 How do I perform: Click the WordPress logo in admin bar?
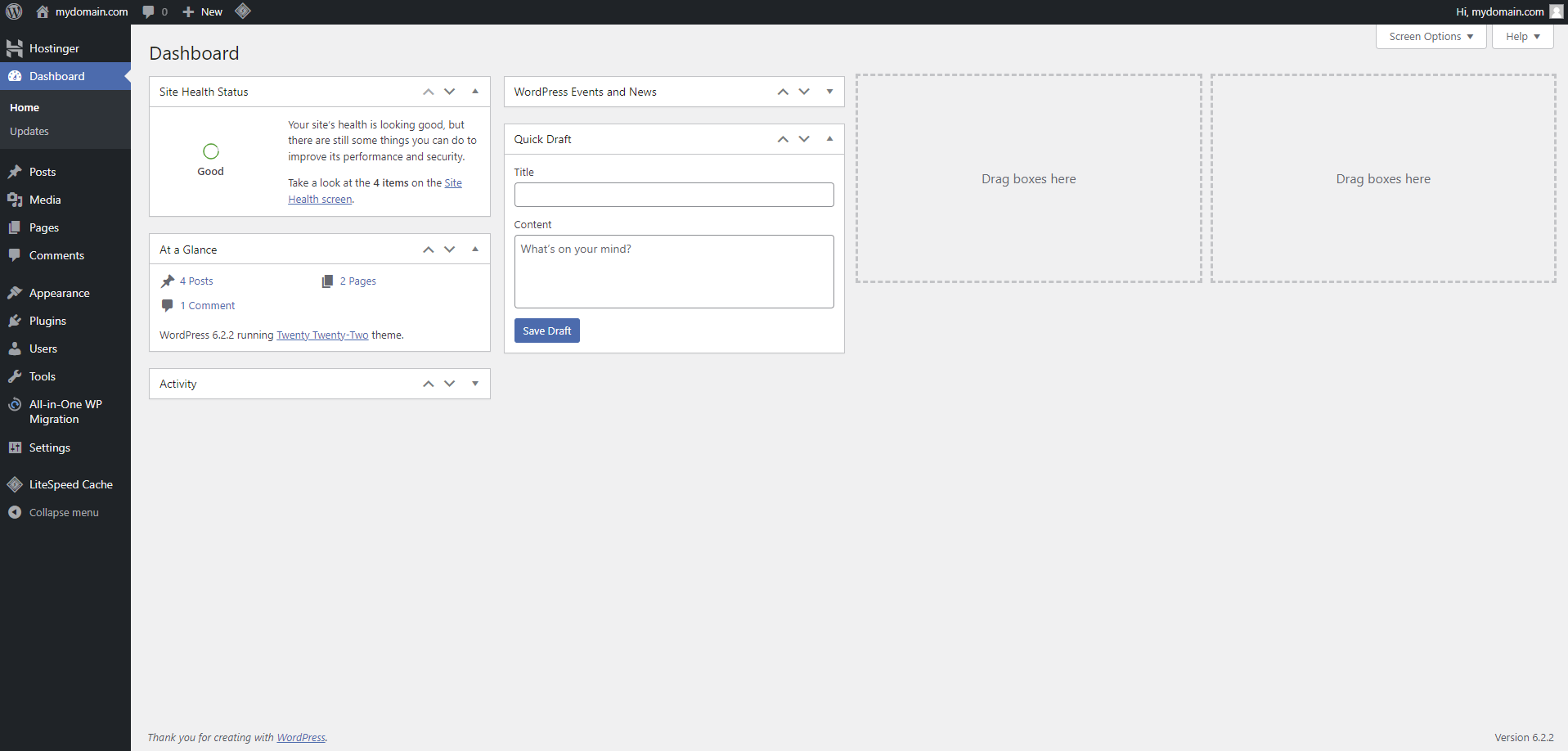tap(14, 11)
